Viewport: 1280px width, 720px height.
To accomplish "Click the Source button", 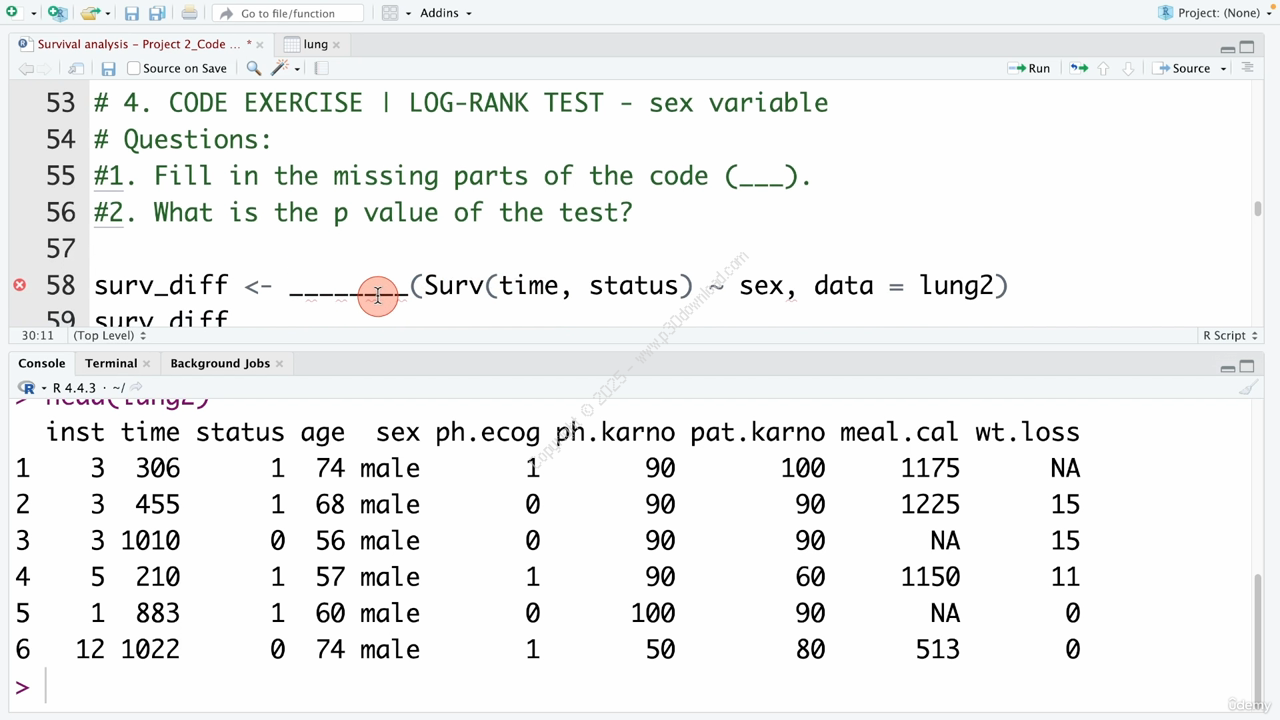I will (1182, 68).
